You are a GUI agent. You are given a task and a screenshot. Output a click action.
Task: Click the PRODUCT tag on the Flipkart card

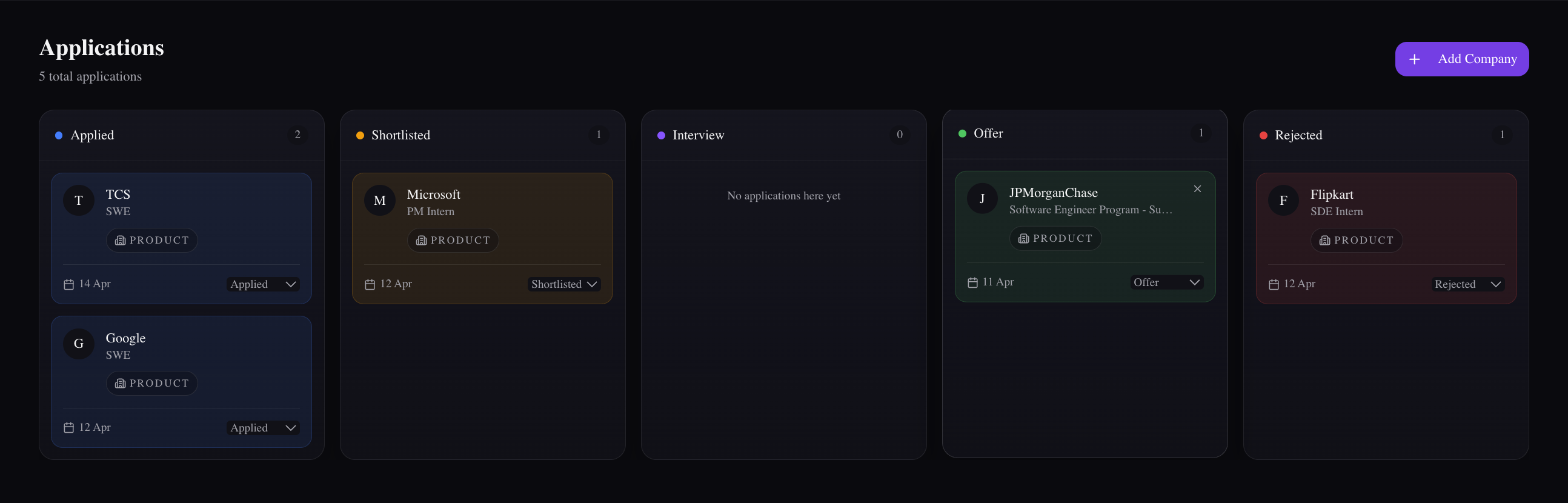[1356, 241]
